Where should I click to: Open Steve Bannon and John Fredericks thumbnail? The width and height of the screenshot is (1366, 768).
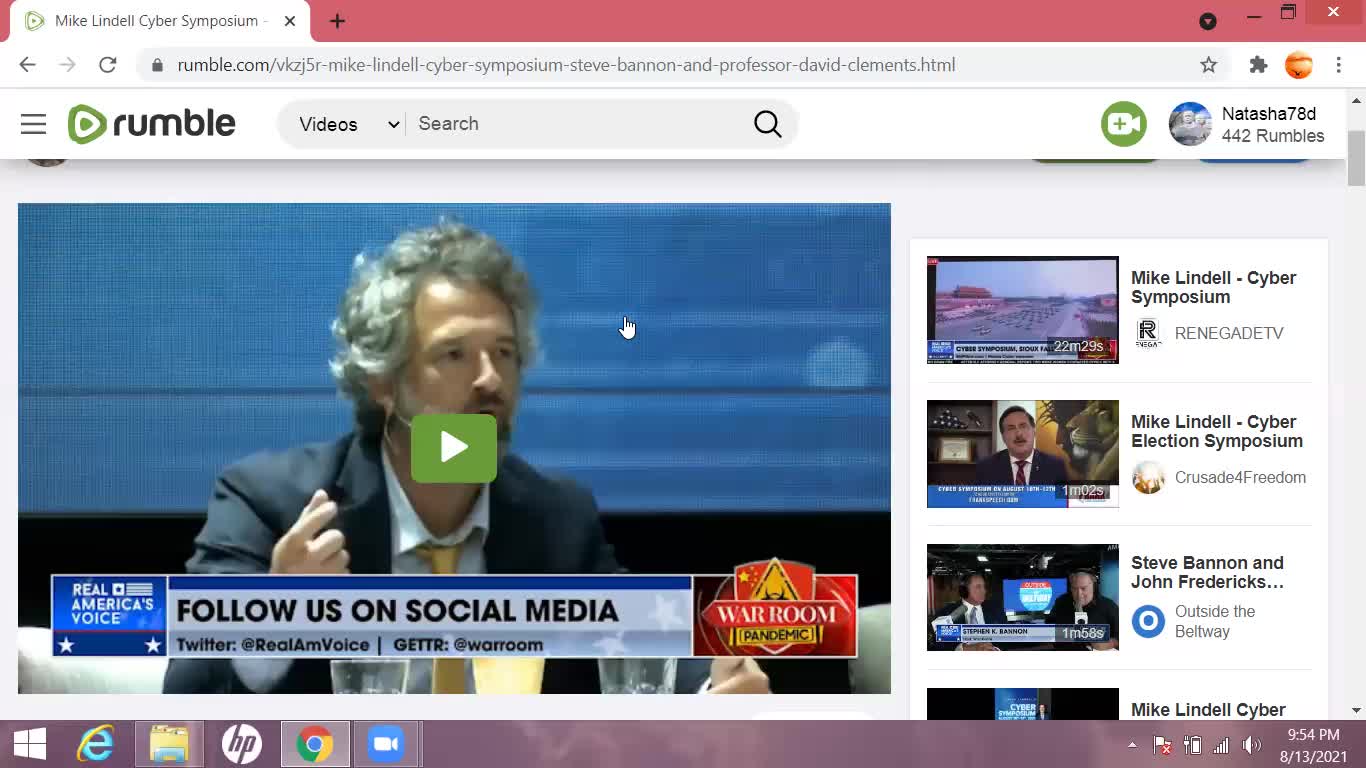pos(1022,597)
